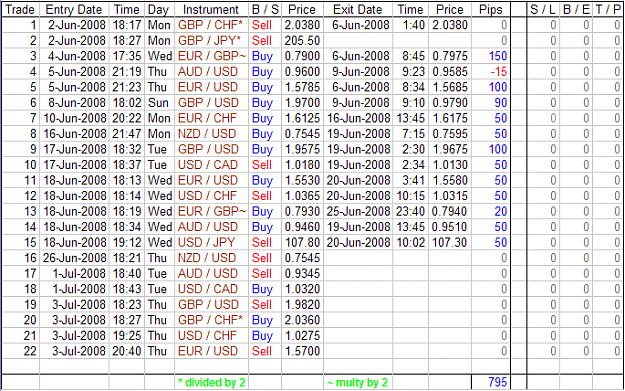Select entry price 1.5530
Screen dimensions: 625x391
pos(302,181)
